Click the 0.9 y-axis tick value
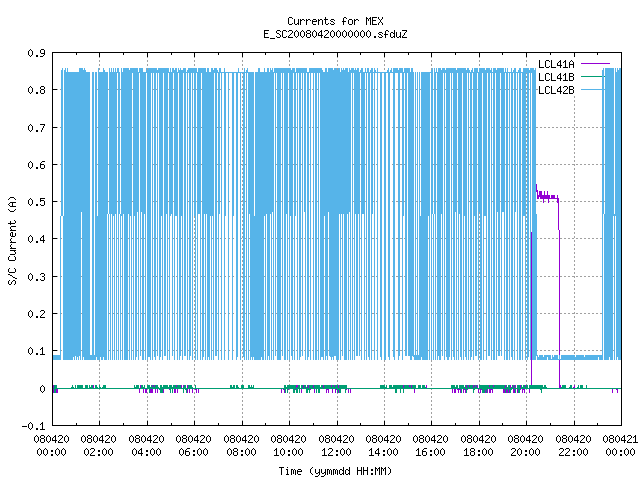The height and width of the screenshot is (480, 640). tap(37, 53)
